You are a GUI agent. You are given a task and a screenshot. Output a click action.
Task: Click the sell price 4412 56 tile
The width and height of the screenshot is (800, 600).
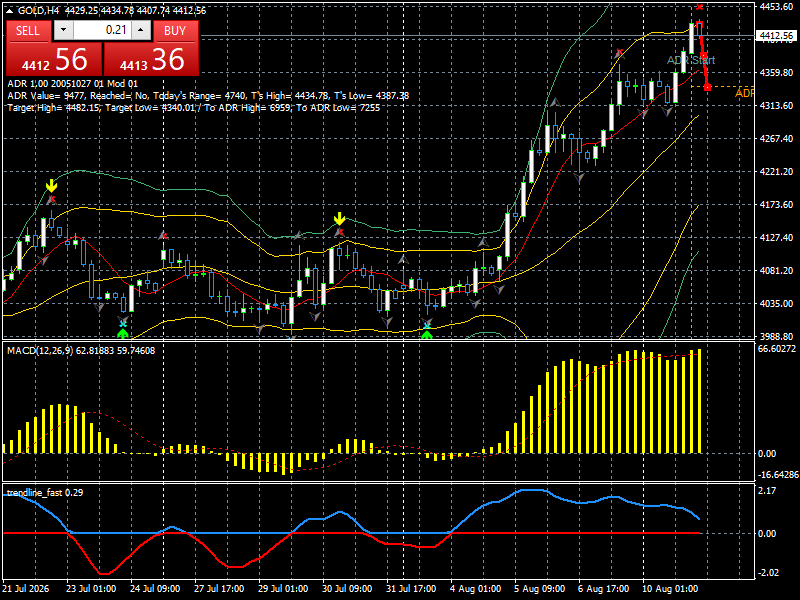pyautogui.click(x=54, y=59)
